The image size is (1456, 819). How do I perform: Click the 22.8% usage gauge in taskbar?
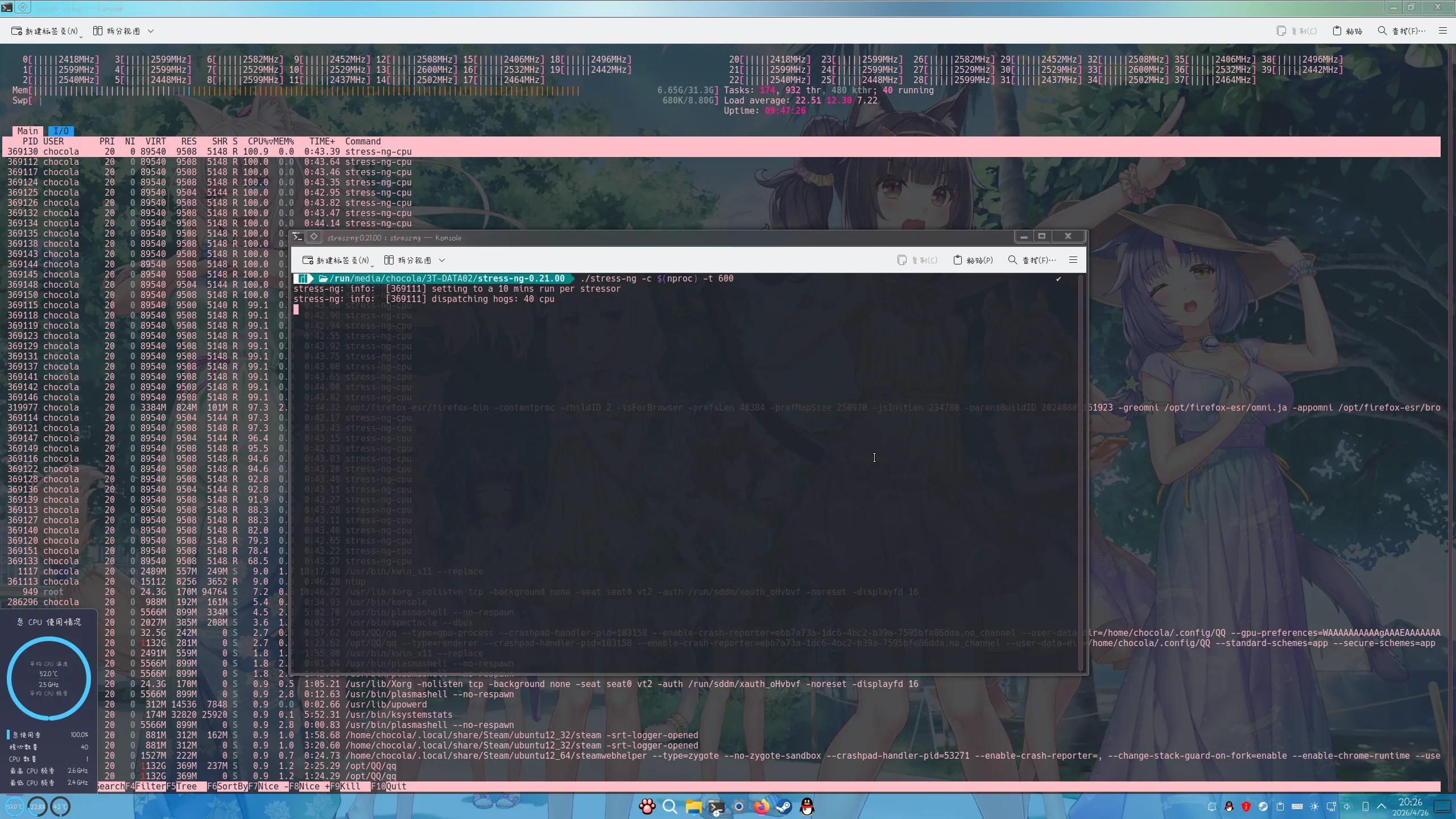[x=38, y=806]
